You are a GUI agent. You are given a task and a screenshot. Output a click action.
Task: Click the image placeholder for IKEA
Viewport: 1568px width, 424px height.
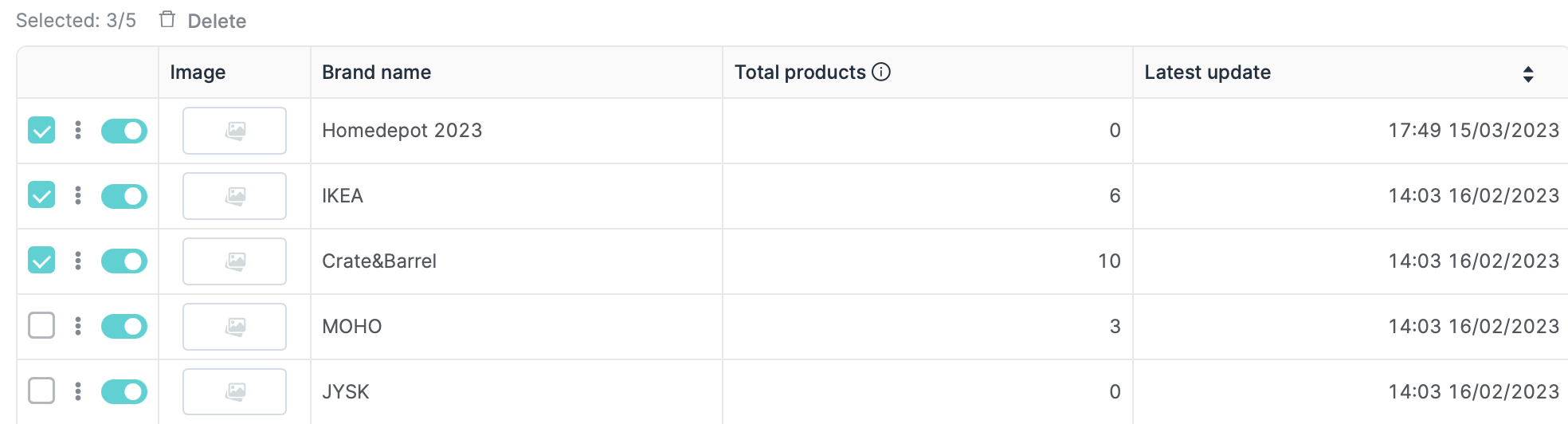tap(234, 196)
